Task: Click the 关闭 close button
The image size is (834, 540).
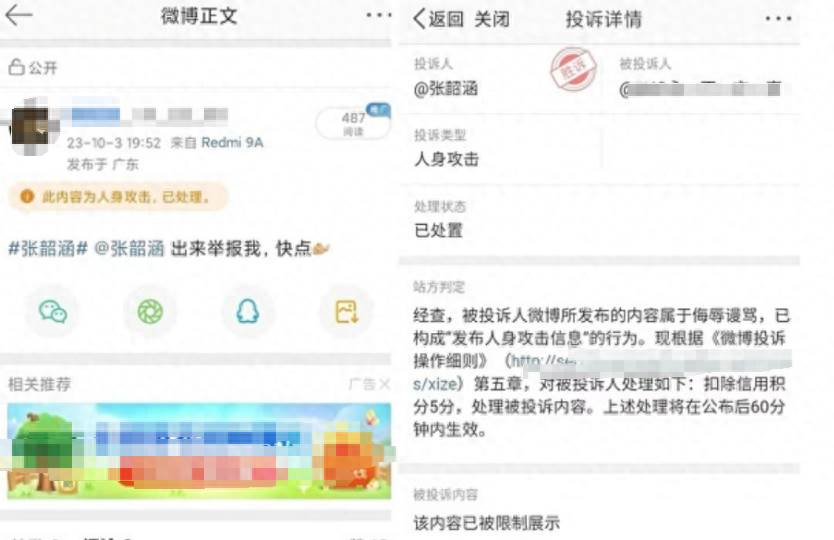Action: coord(492,19)
